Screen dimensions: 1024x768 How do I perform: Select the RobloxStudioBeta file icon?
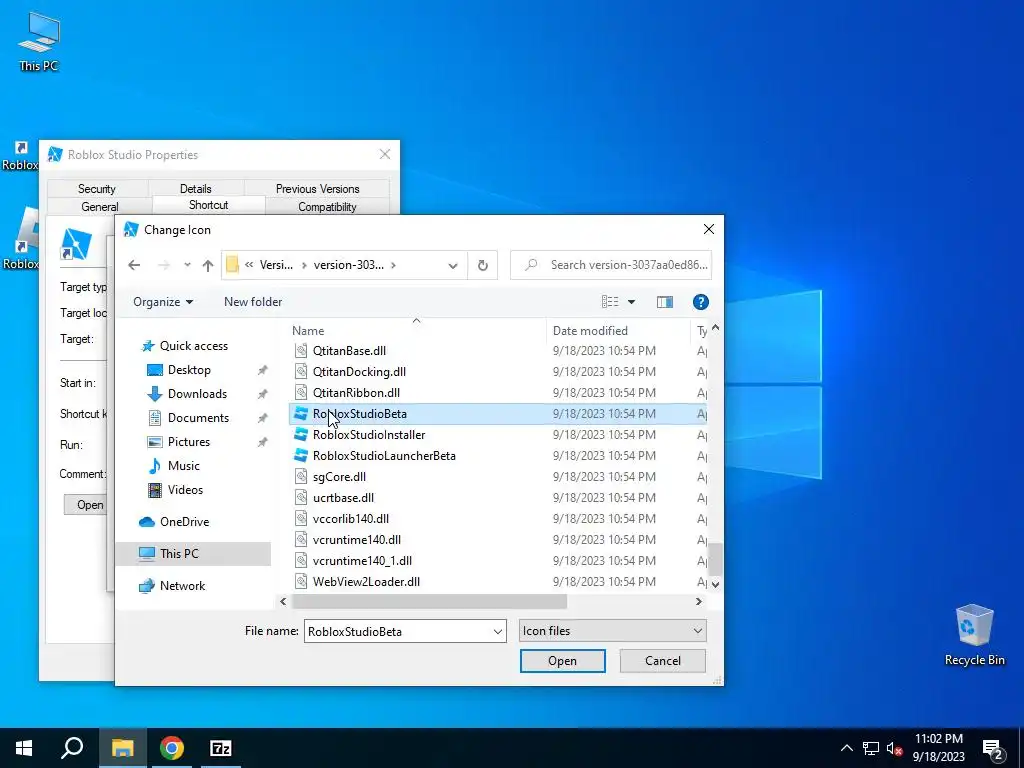(300, 413)
